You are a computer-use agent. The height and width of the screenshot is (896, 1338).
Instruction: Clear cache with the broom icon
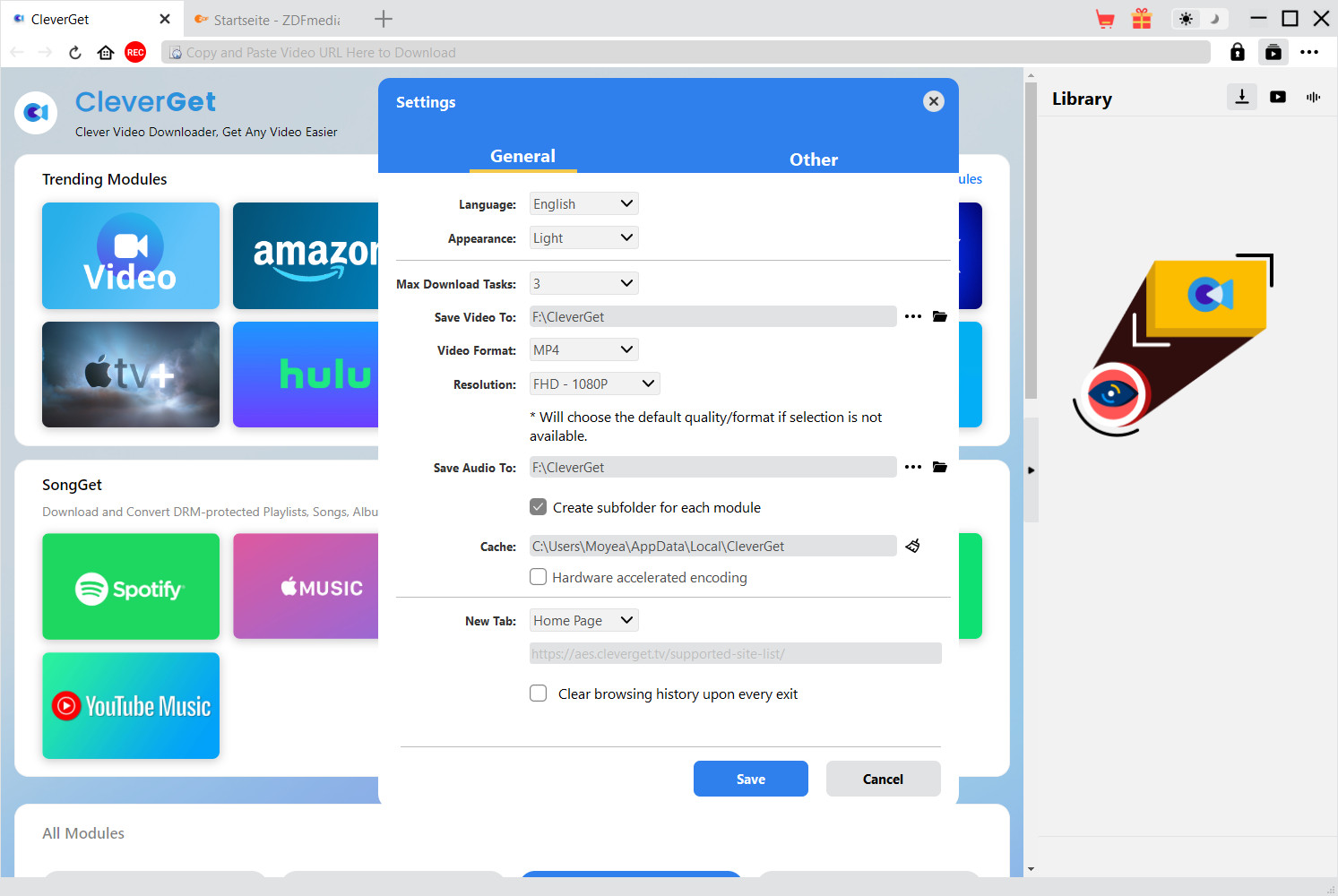click(912, 546)
